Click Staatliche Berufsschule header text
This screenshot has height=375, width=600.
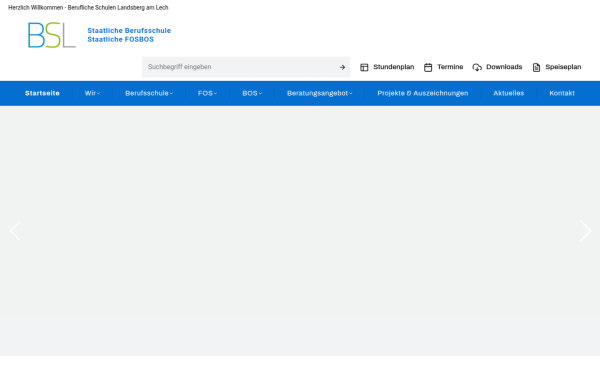click(129, 31)
